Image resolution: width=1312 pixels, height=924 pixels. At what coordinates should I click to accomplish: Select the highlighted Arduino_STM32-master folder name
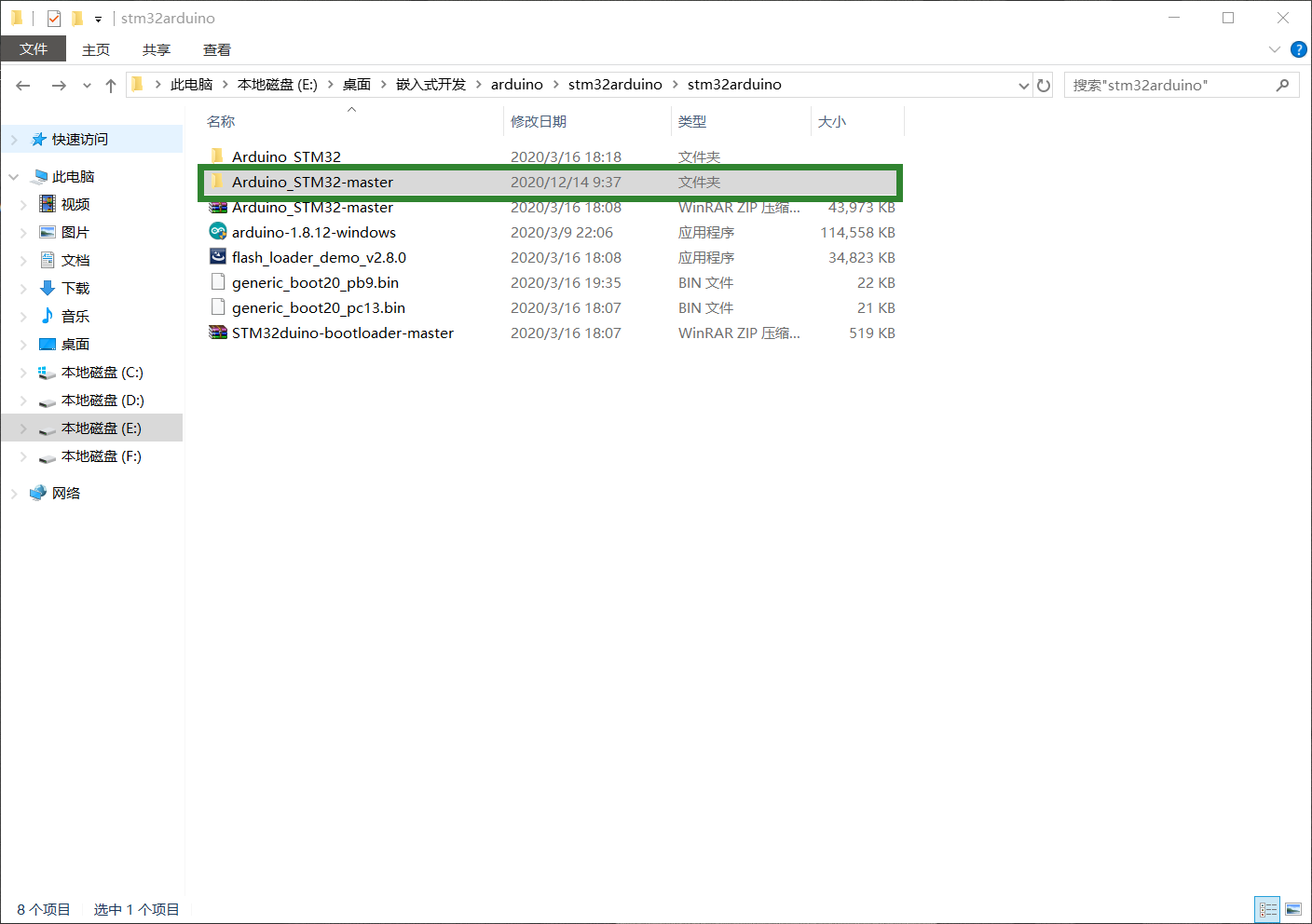pos(312,182)
